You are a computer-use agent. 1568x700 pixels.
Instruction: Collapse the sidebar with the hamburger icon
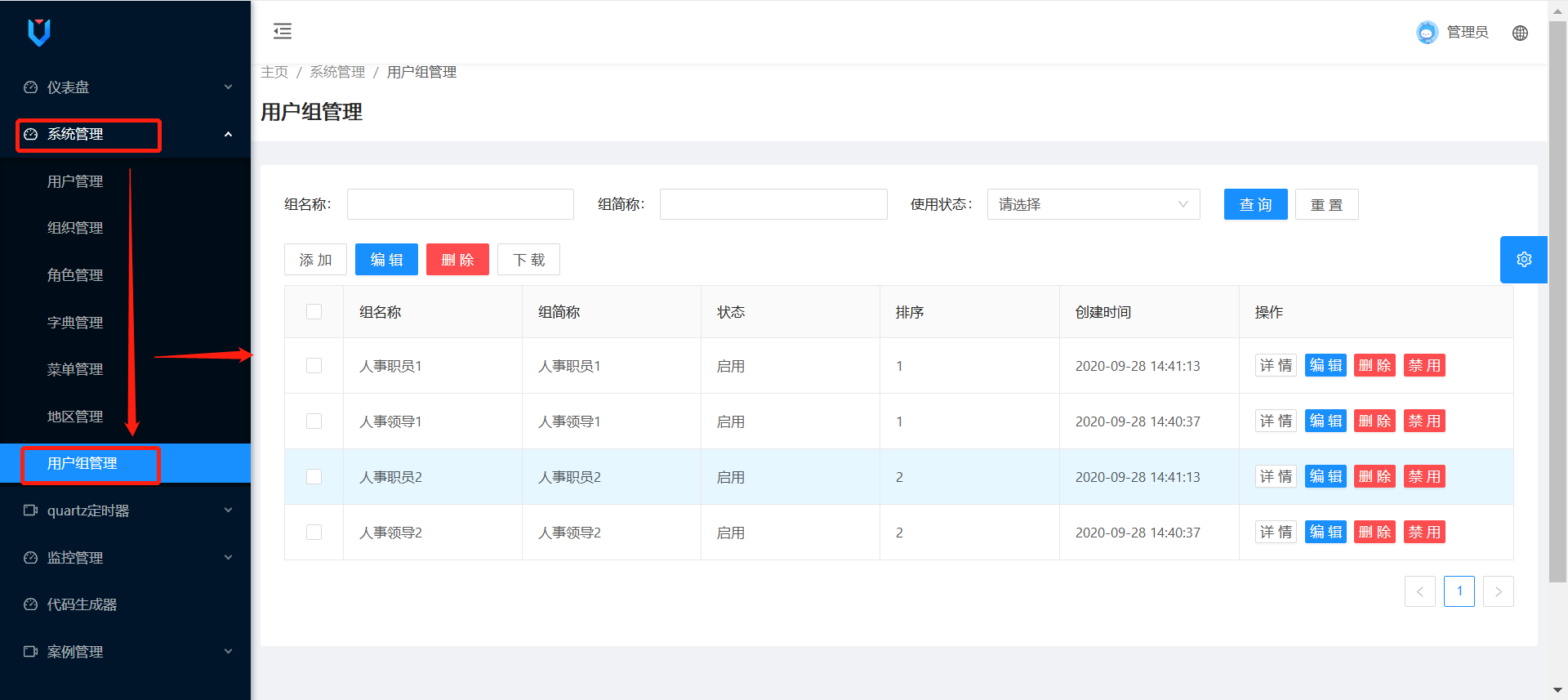click(x=283, y=31)
